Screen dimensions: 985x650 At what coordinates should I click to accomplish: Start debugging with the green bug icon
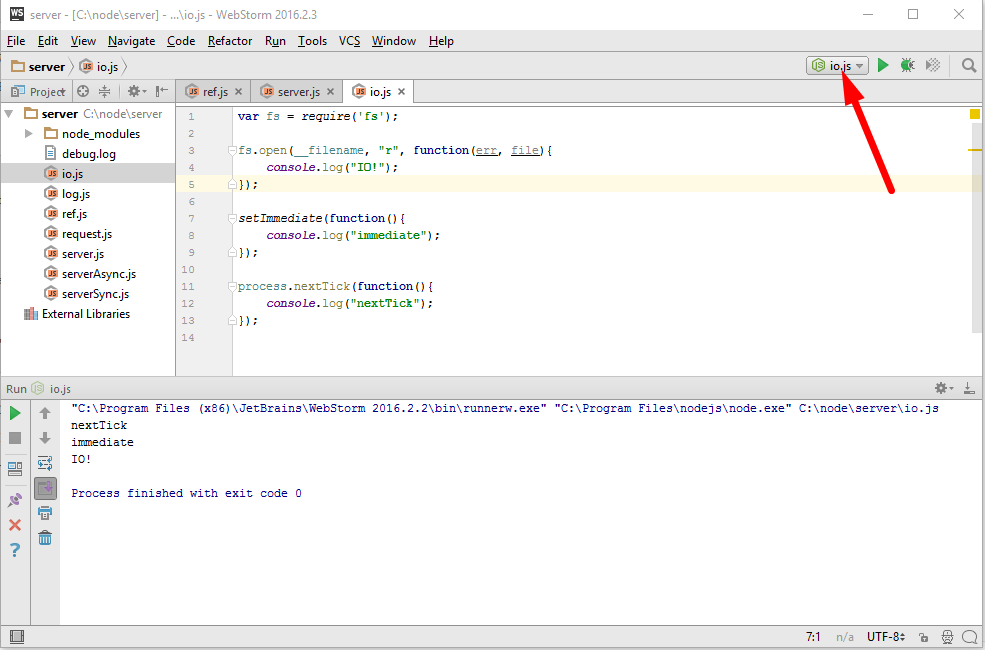[907, 65]
